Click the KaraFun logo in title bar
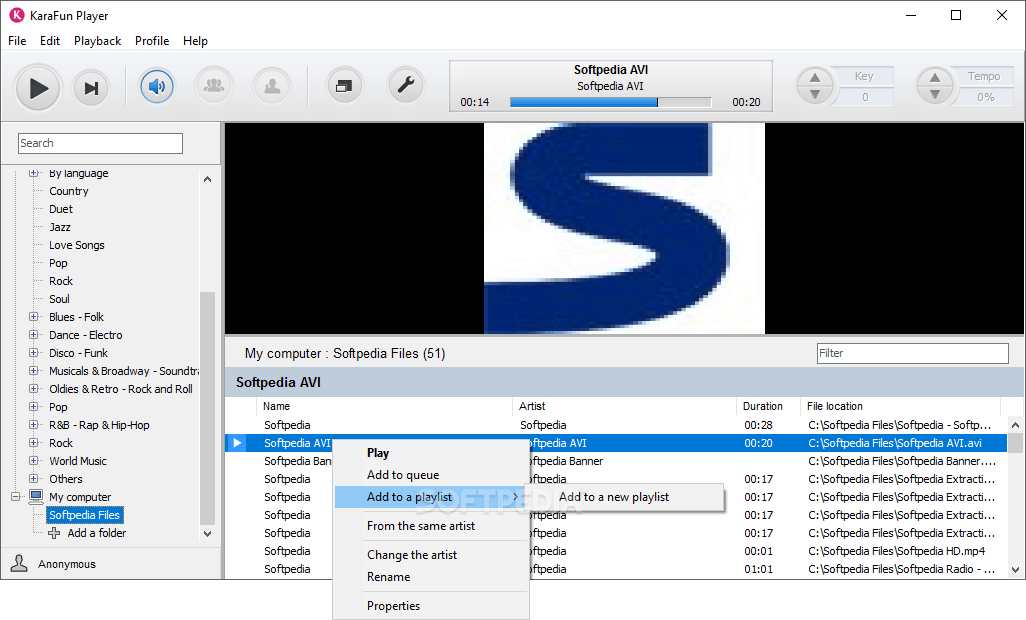Viewport: 1026px width, 620px height. pos(16,15)
